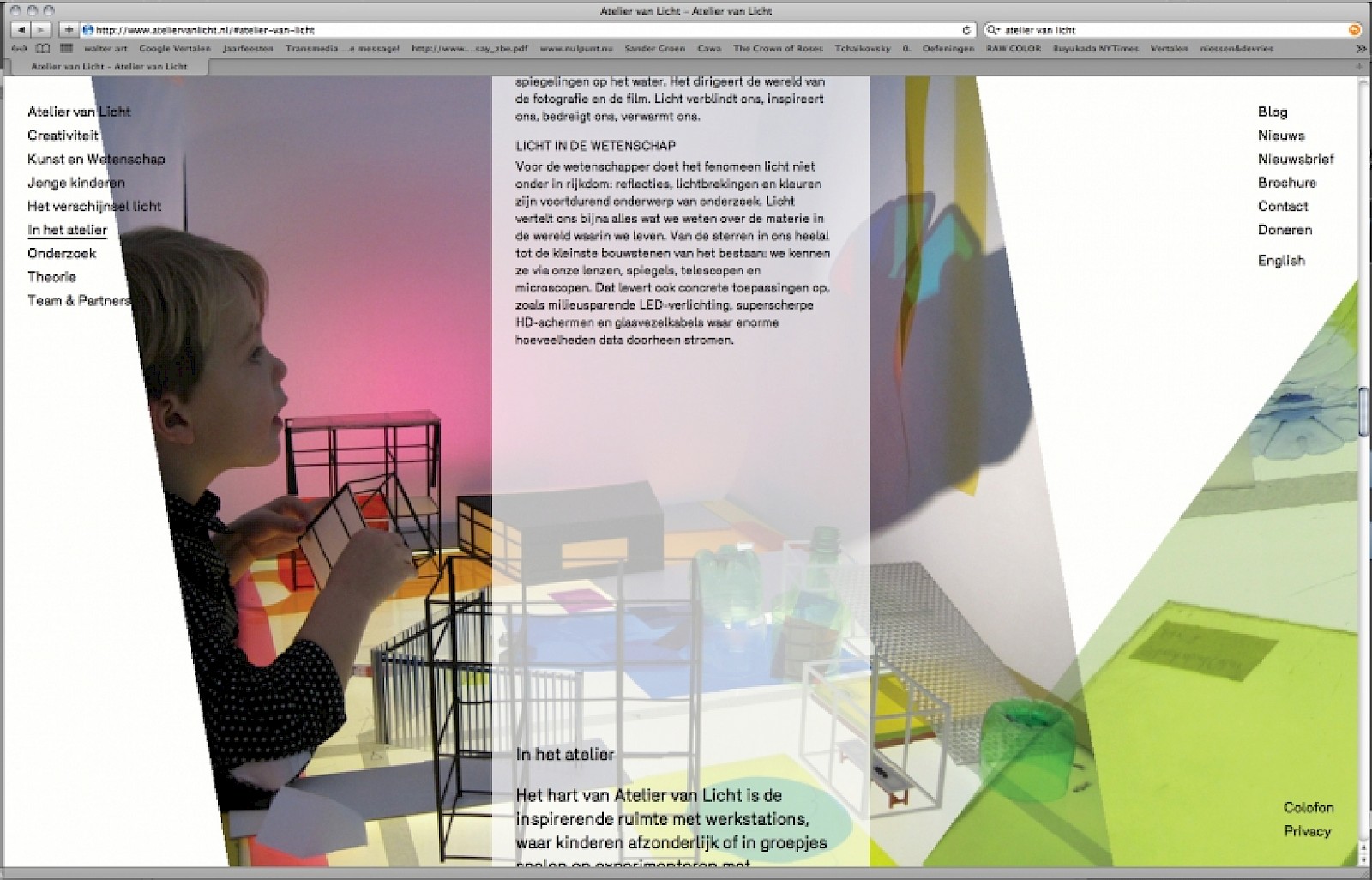Go back to the previous page
Image resolution: width=1372 pixels, height=880 pixels.
pos(21,30)
